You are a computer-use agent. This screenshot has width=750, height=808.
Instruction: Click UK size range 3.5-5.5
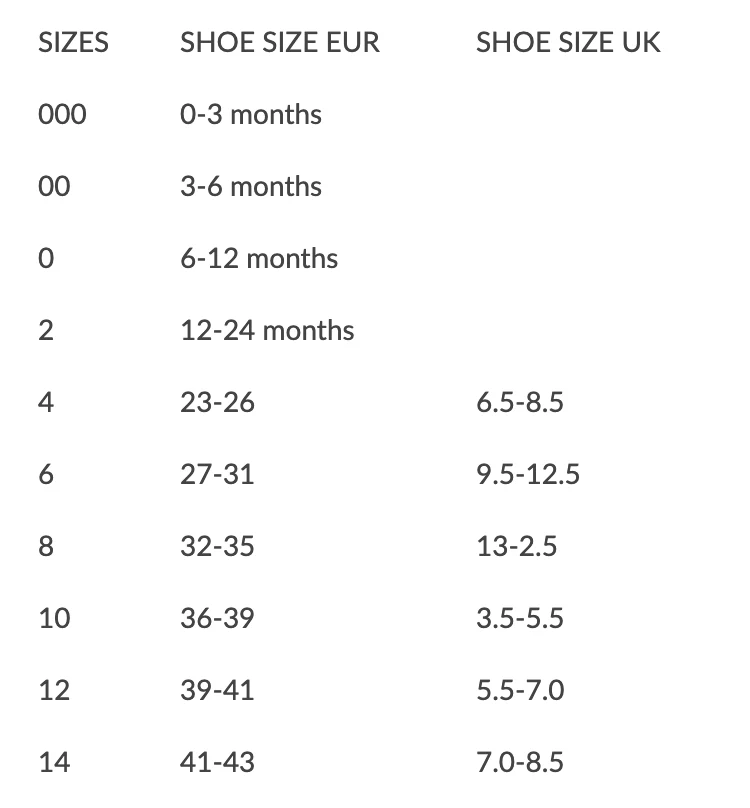click(520, 619)
